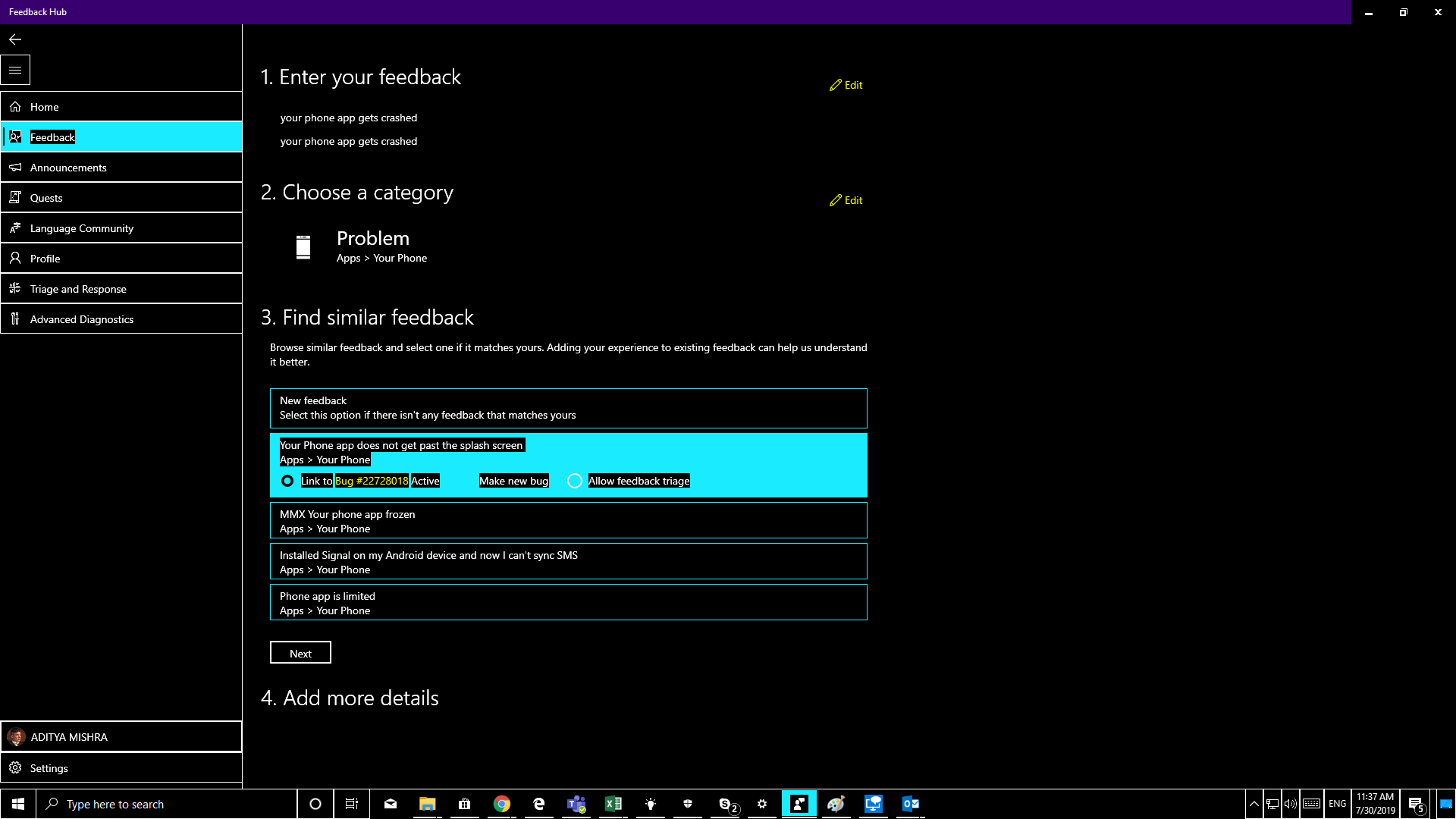Click the Next button
The height and width of the screenshot is (819, 1456).
click(x=300, y=653)
